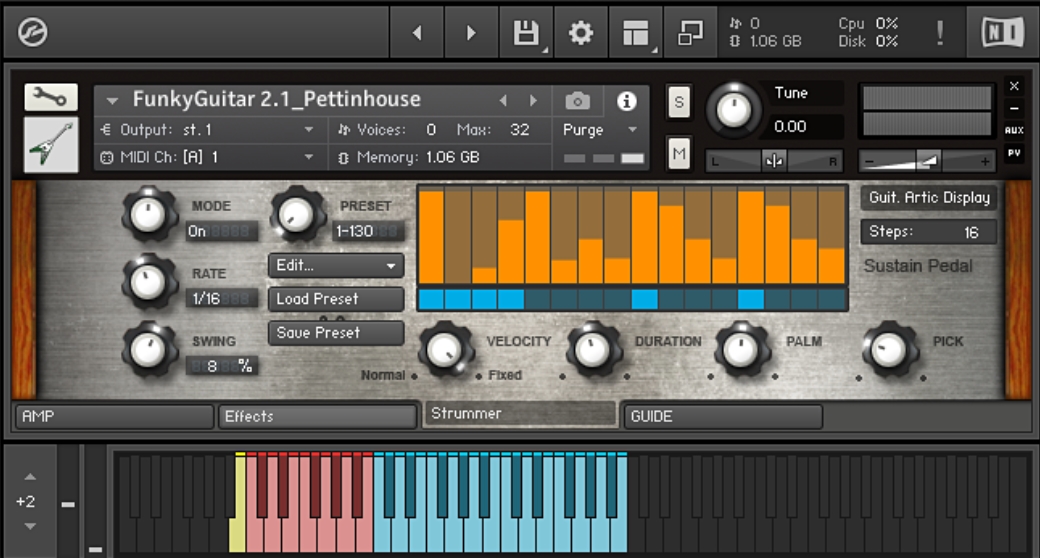Viewport: 1040px width, 558px height.
Task: Click the Max voices 32 value
Action: coord(519,130)
